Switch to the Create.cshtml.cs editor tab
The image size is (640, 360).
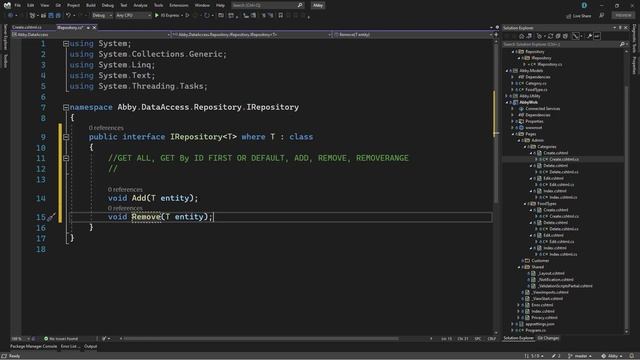pos(27,28)
